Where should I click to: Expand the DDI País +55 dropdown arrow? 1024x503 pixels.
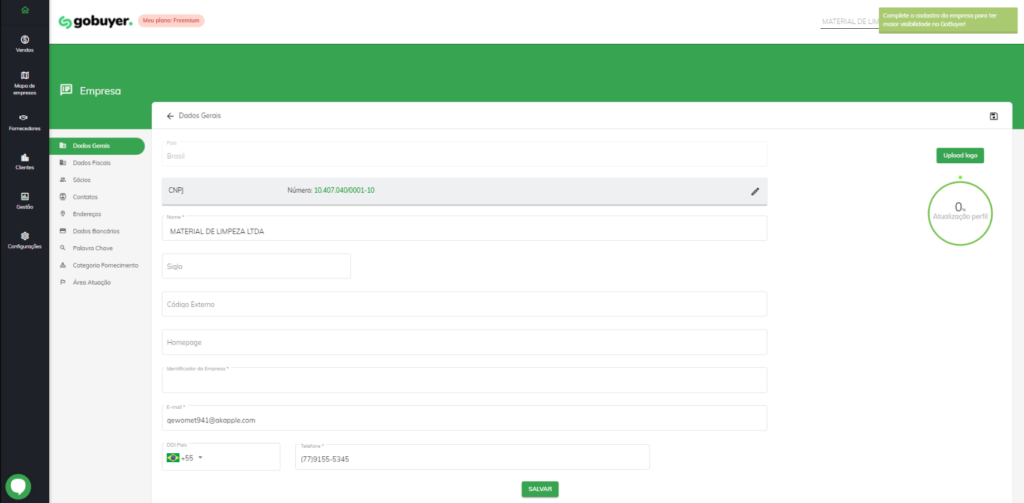click(x=200, y=457)
